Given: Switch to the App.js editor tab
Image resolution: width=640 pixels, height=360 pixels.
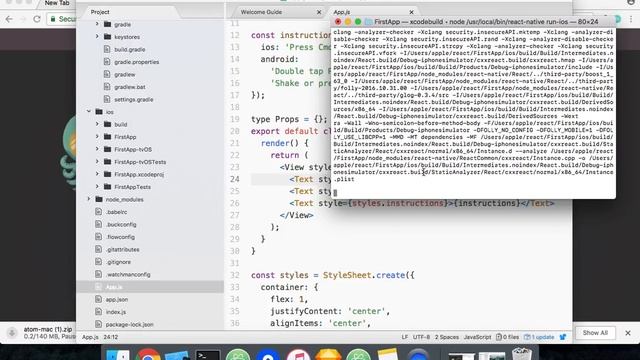Looking at the screenshot, I should pyautogui.click(x=342, y=12).
